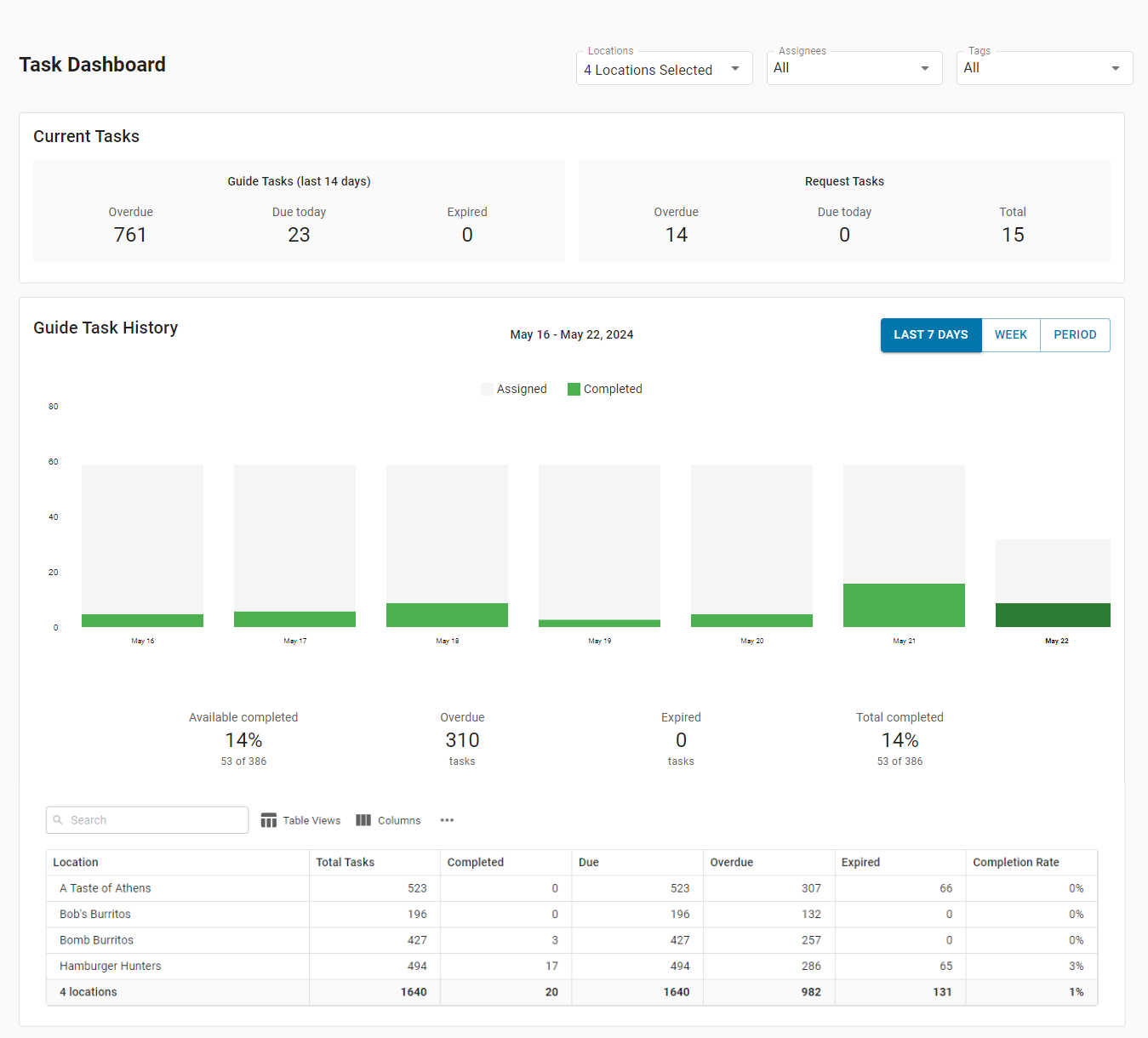
Task: Switch to the WEEK view
Action: point(1011,335)
